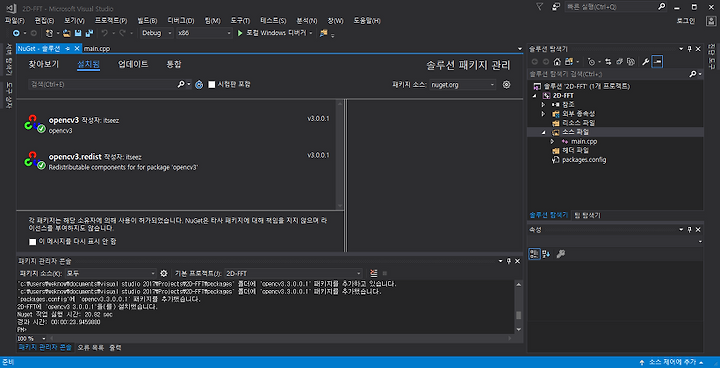The height and width of the screenshot is (368, 720).
Task: Switch to the 출력 bottom tab
Action: (115, 348)
